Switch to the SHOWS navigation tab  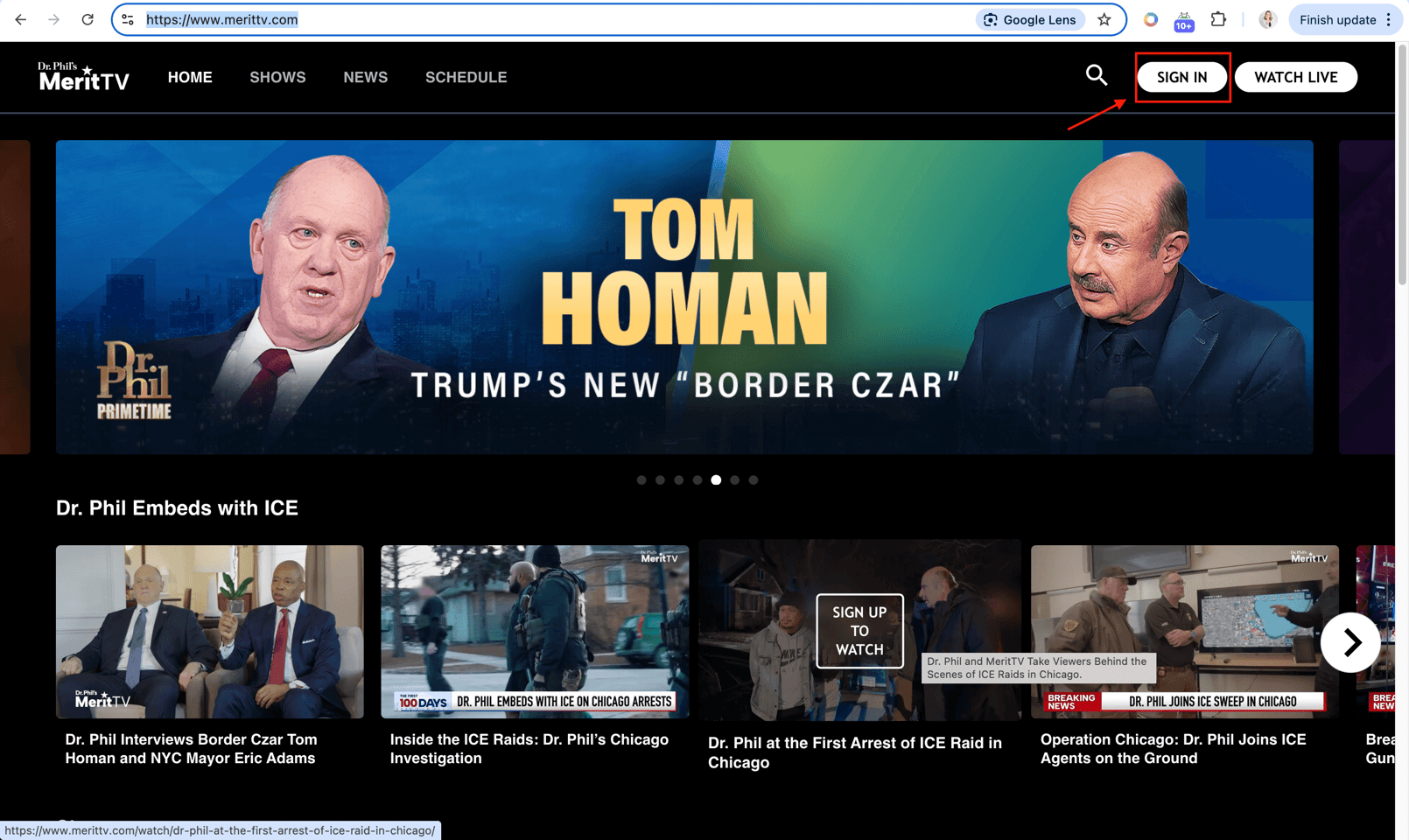click(277, 77)
